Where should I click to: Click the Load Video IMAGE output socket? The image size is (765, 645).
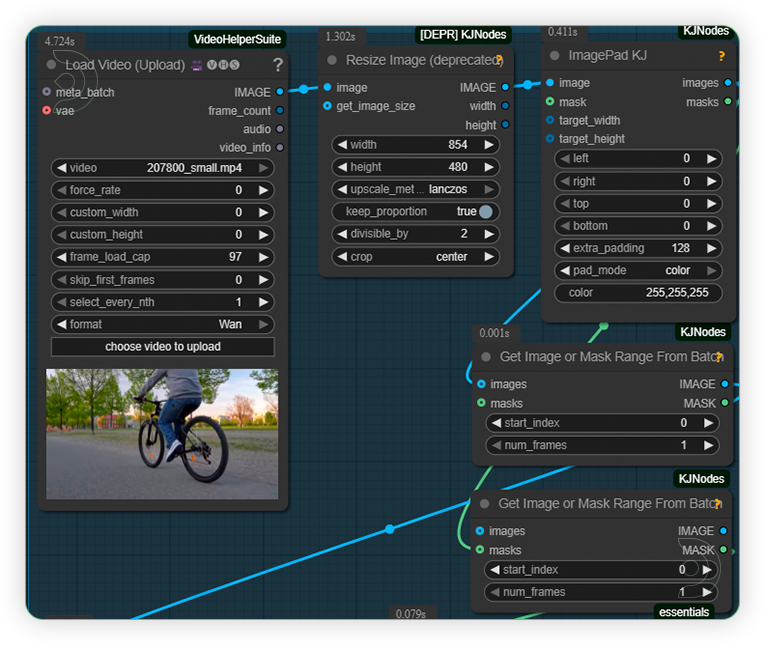[280, 92]
